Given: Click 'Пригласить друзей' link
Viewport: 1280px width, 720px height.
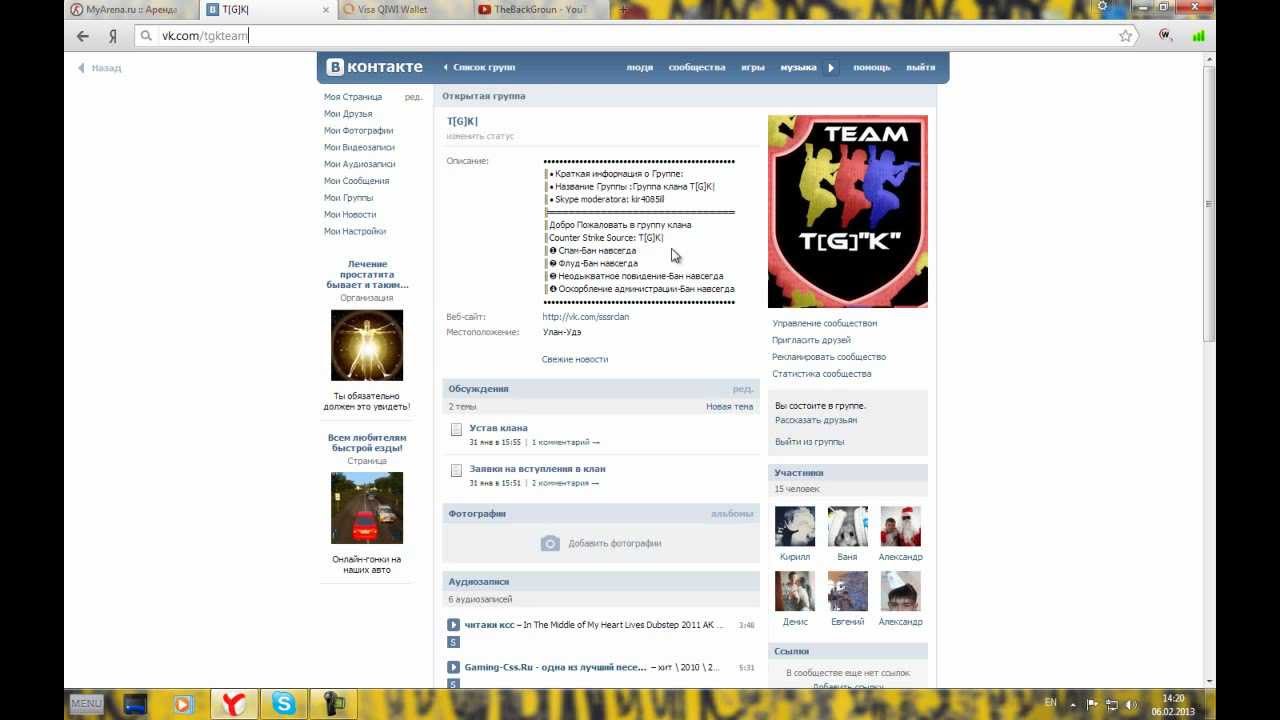Looking at the screenshot, I should (x=812, y=341).
